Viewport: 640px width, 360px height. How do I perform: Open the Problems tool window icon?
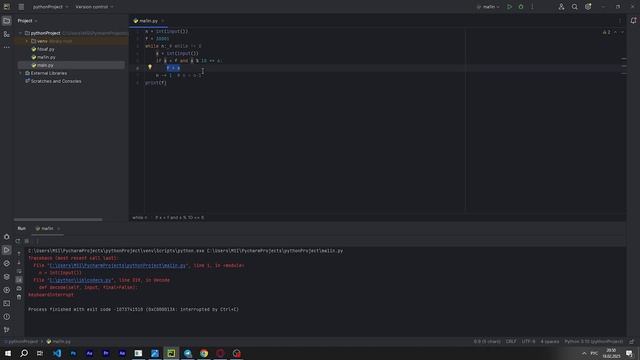click(x=7, y=317)
